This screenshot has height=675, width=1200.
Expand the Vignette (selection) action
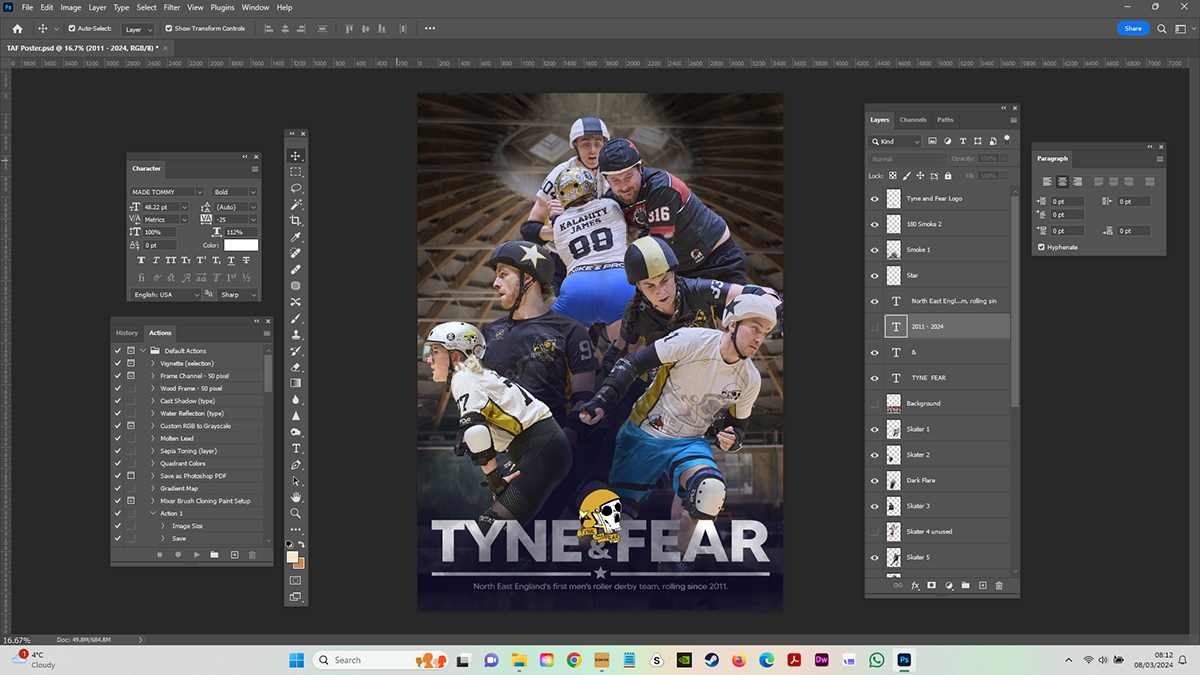pyautogui.click(x=153, y=363)
